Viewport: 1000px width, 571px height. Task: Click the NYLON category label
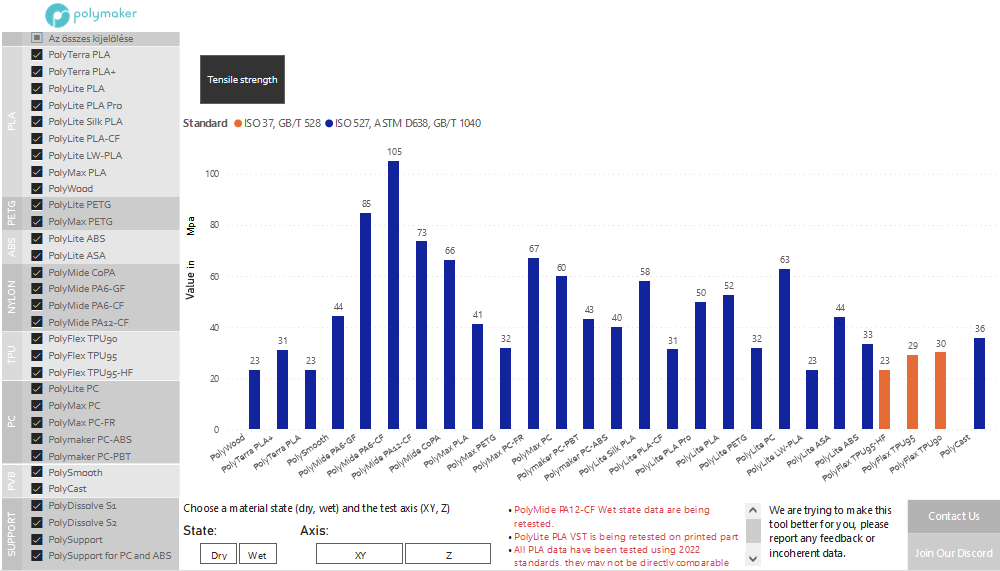11,297
